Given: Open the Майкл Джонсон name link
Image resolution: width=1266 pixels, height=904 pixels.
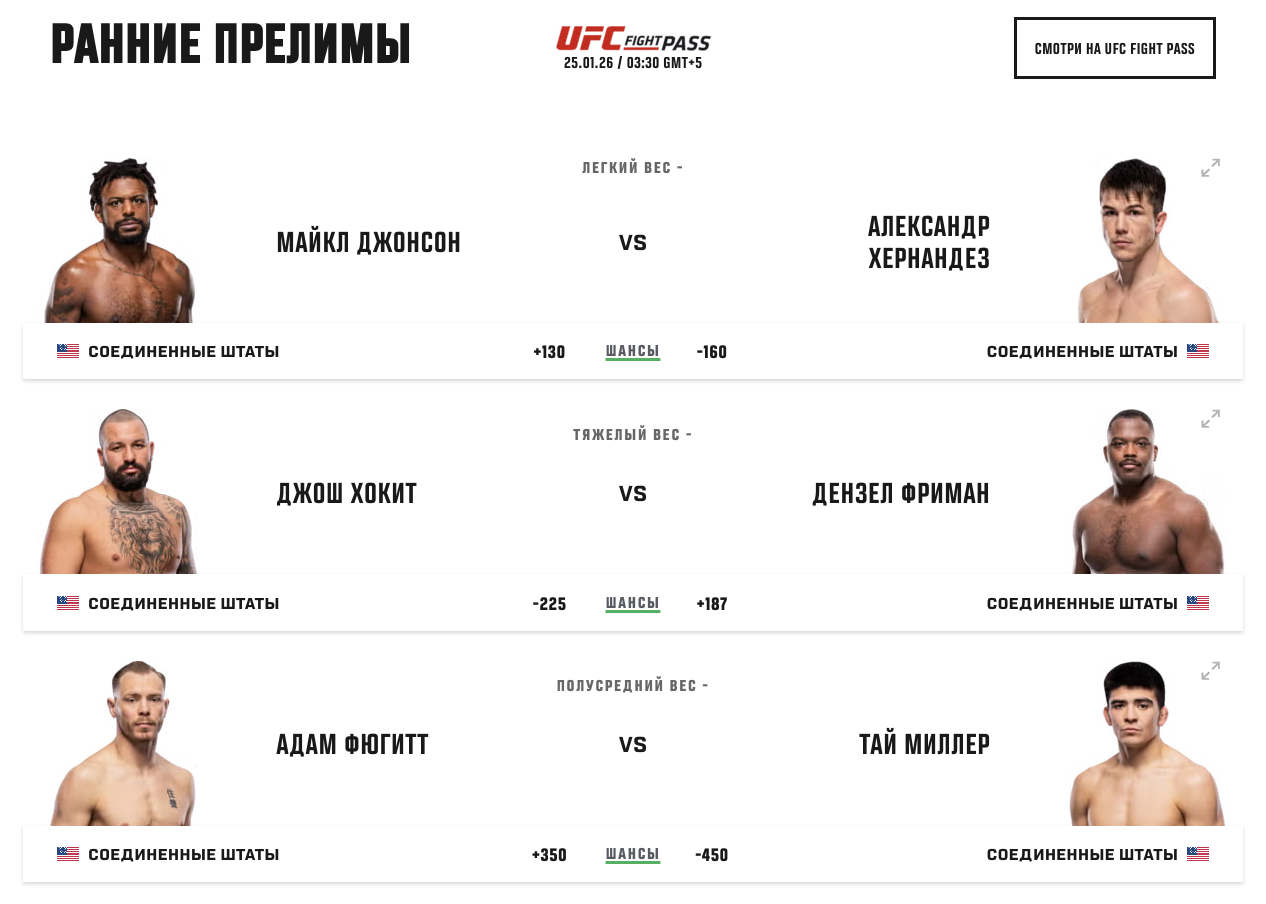Looking at the screenshot, I should pyautogui.click(x=368, y=243).
